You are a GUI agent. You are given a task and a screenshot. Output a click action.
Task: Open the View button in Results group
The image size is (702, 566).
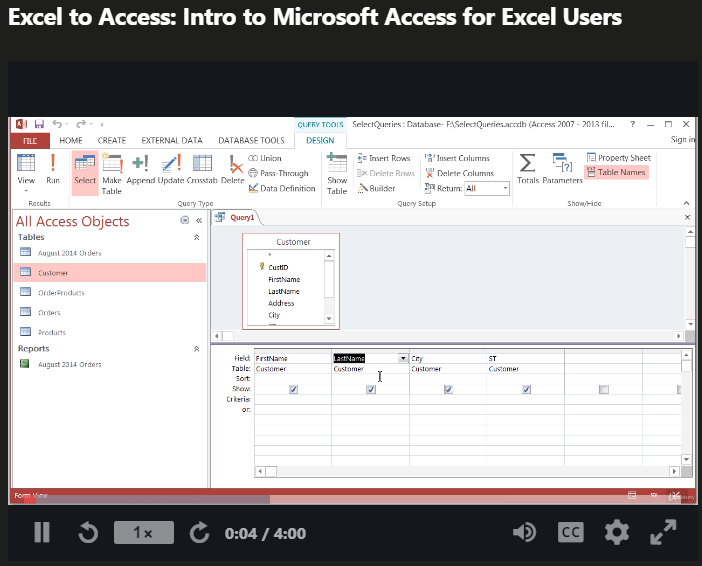26,169
